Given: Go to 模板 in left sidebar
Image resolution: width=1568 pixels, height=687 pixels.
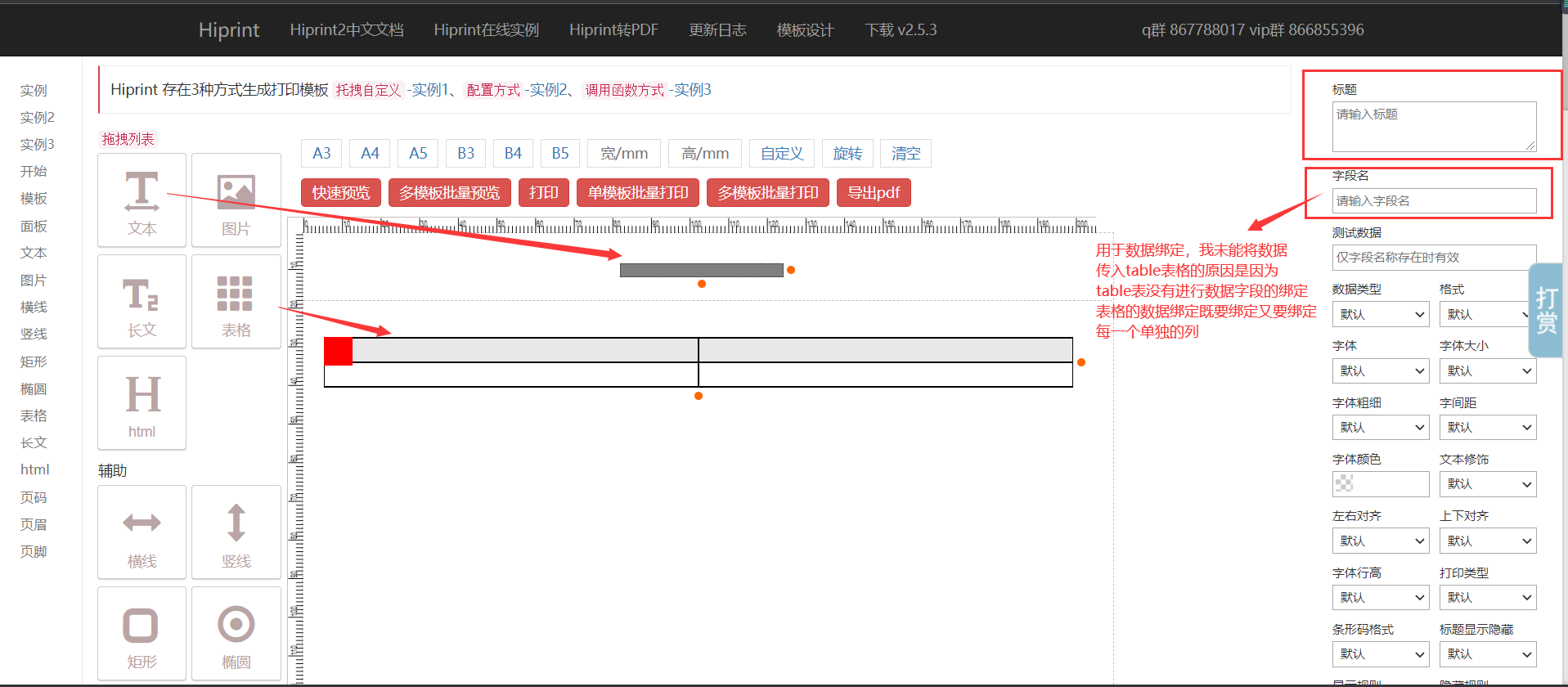Looking at the screenshot, I should pos(34,199).
